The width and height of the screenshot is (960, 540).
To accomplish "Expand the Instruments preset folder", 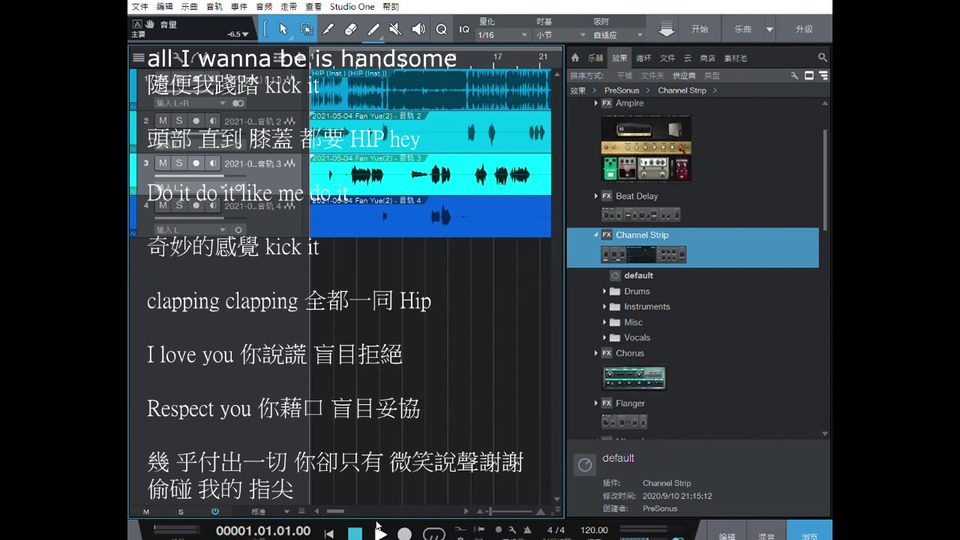I will pos(604,307).
